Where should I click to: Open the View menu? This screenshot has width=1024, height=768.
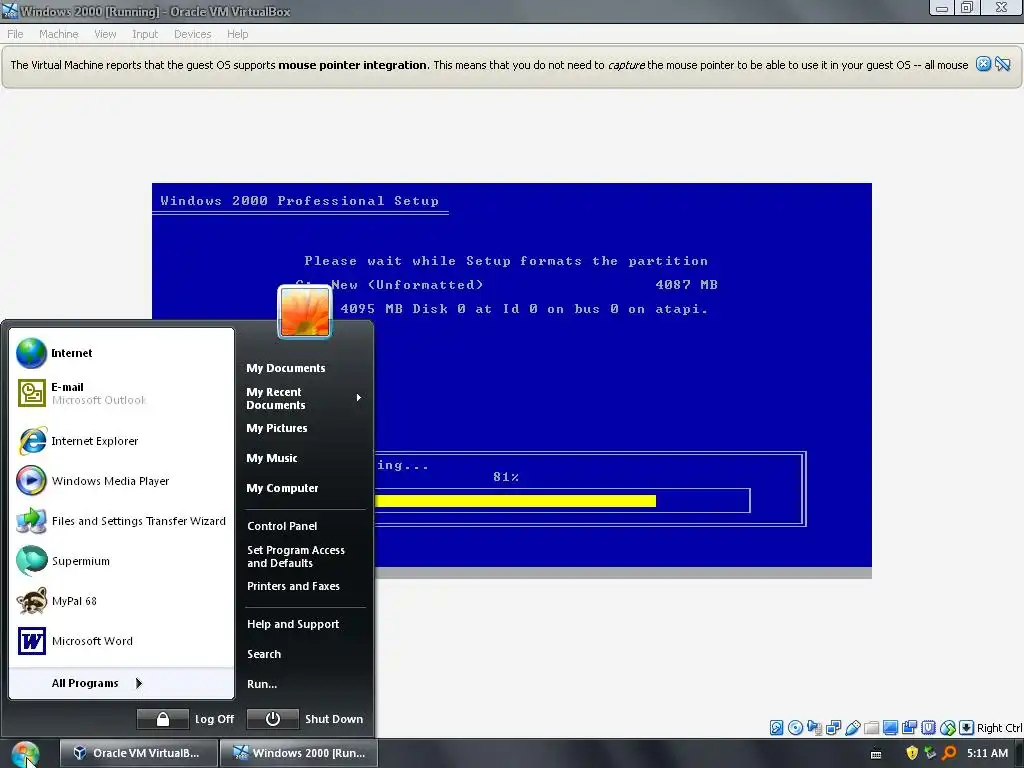pyautogui.click(x=105, y=34)
